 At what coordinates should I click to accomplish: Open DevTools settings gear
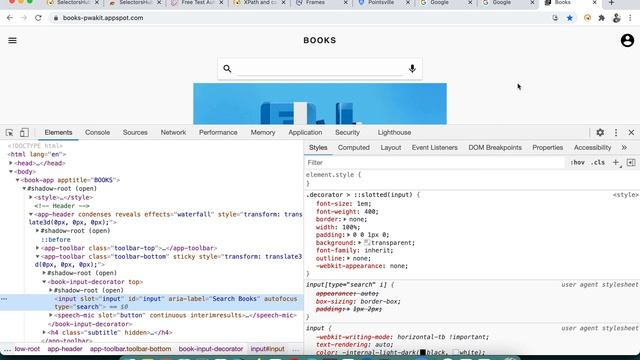tap(600, 132)
